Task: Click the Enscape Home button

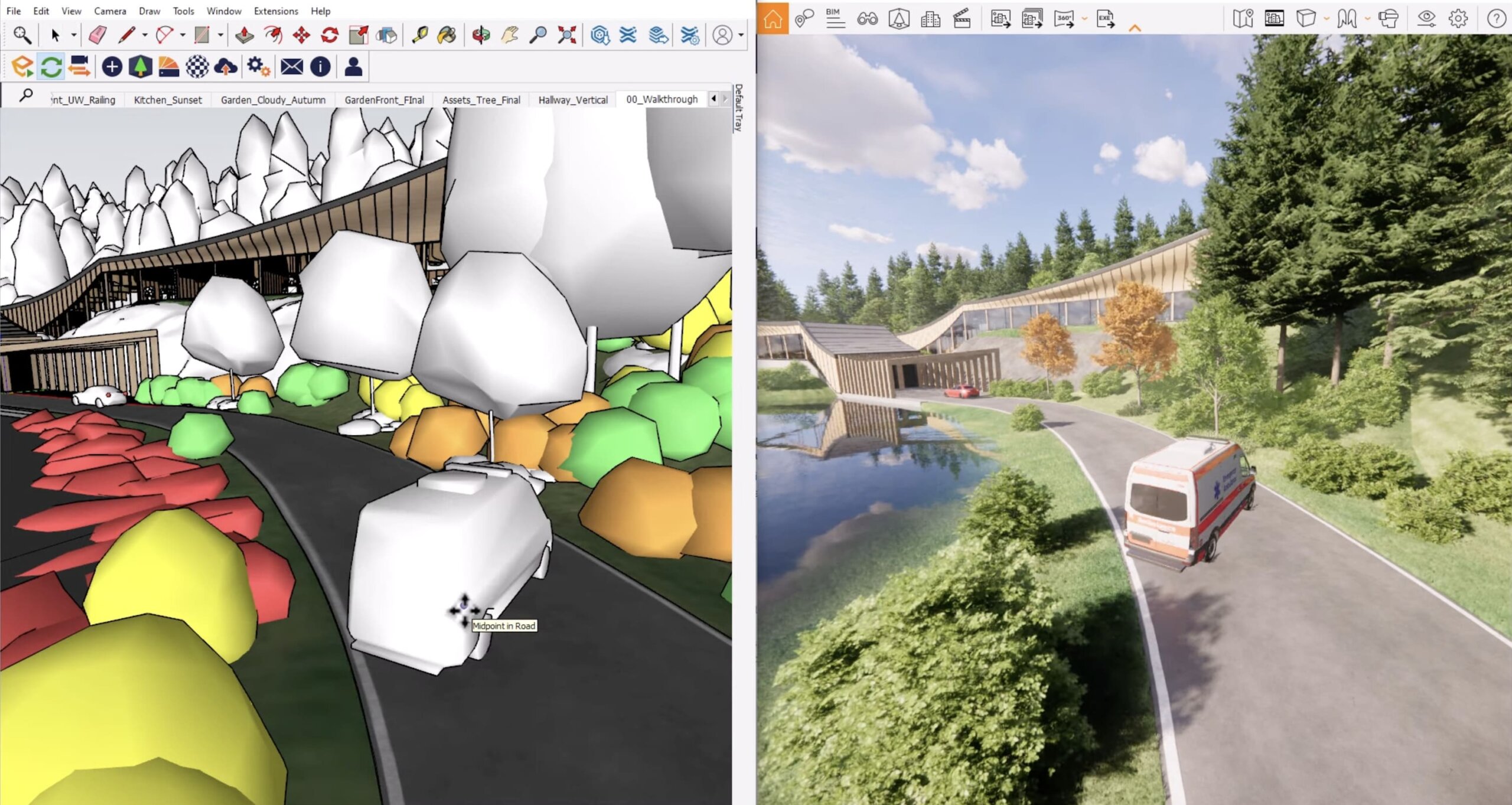Action: point(773,19)
